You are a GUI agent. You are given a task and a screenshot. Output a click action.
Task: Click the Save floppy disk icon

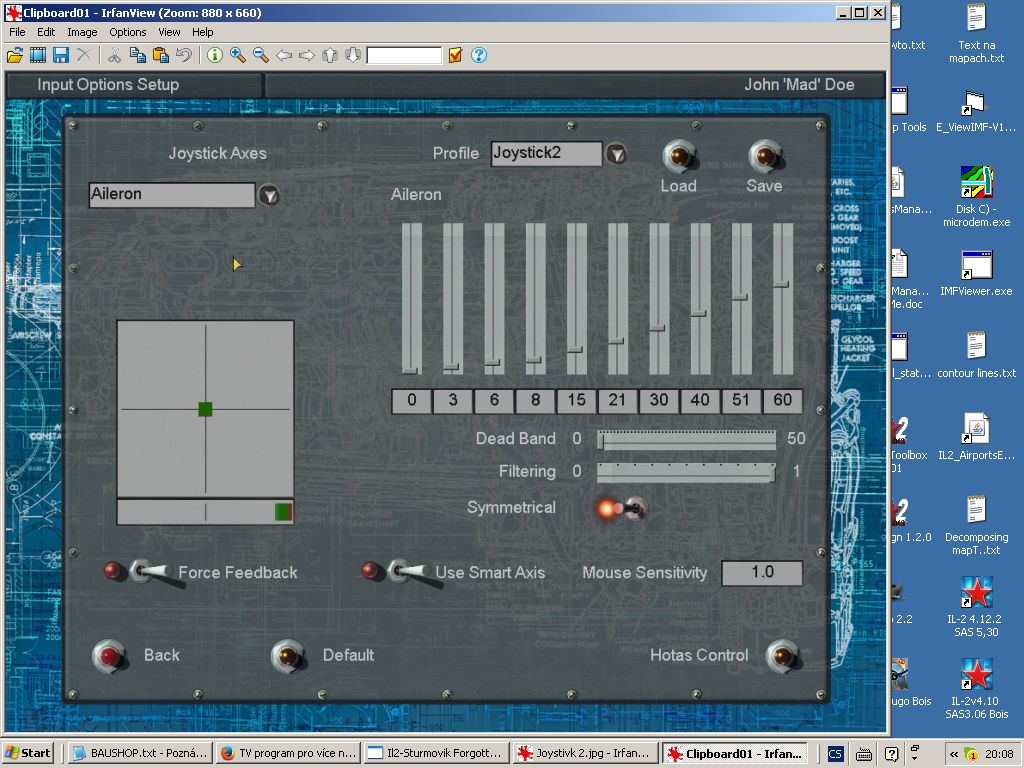(x=61, y=55)
